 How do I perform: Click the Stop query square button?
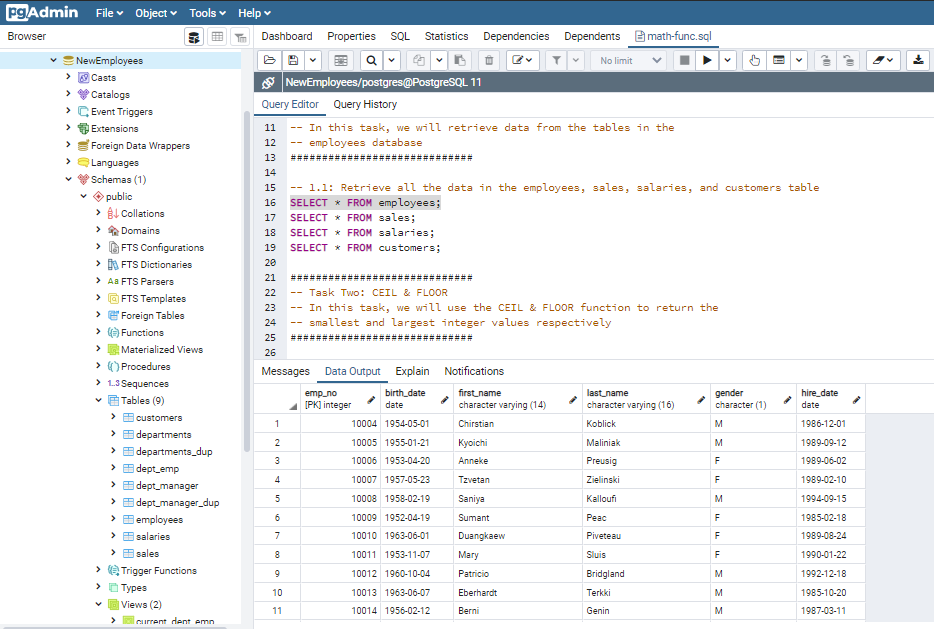[684, 60]
